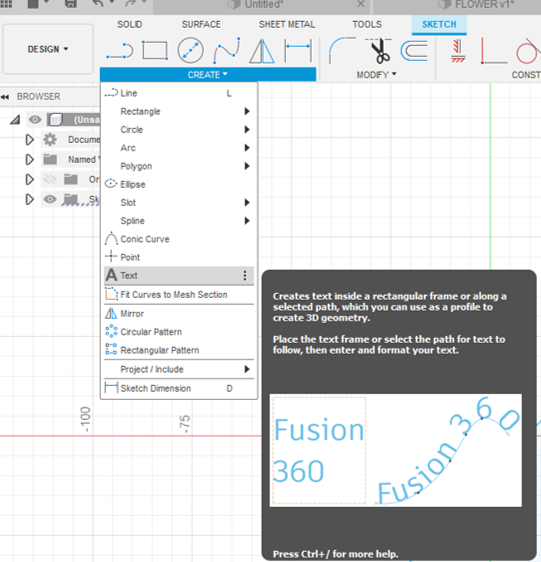This screenshot has width=541, height=562.
Task: Open the data panel grid icon
Action: [6, 4]
